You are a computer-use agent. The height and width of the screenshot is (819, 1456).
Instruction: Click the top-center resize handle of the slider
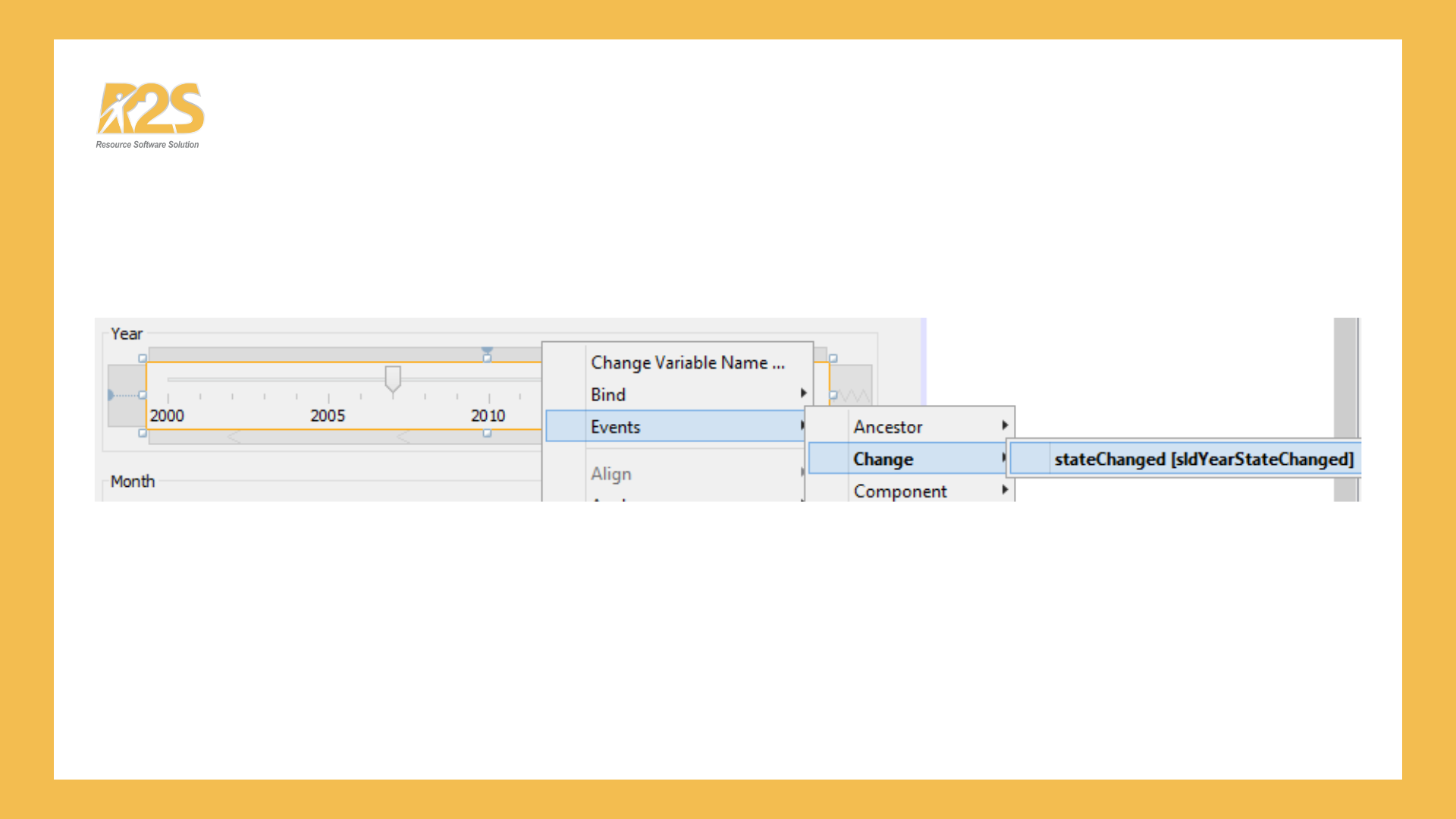click(487, 357)
